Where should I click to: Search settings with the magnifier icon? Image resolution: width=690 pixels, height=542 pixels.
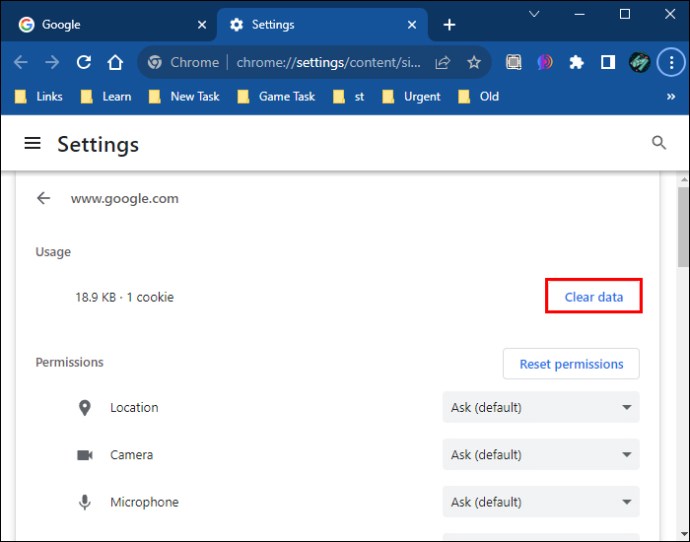coord(659,143)
